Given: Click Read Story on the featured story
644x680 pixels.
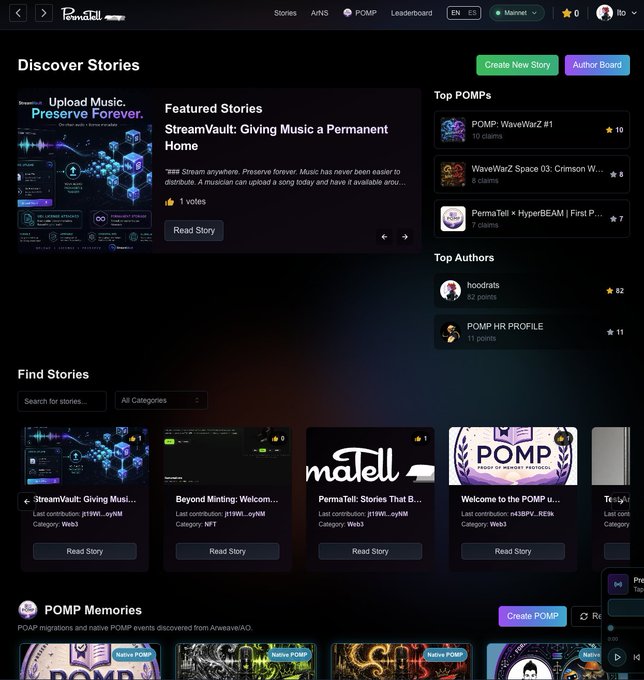Looking at the screenshot, I should click(x=194, y=230).
